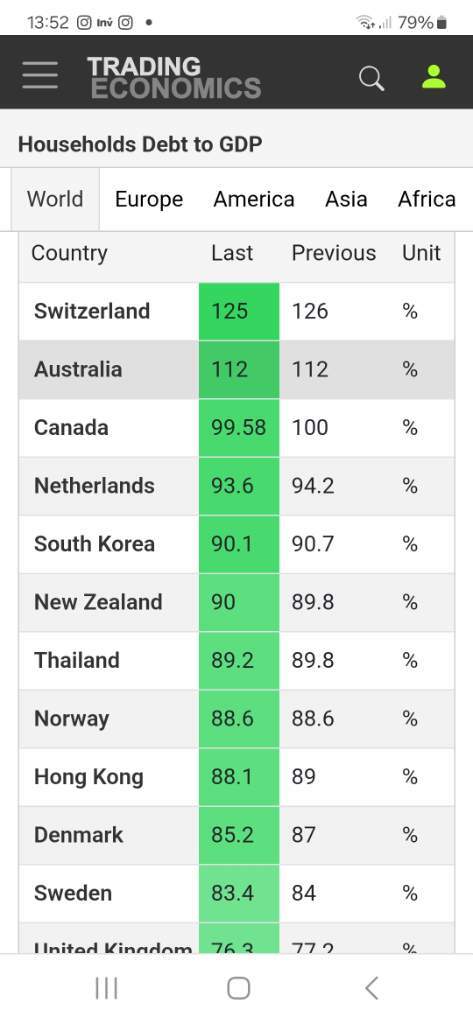Sort by the Previous column header
473x1024 pixels.
point(333,253)
